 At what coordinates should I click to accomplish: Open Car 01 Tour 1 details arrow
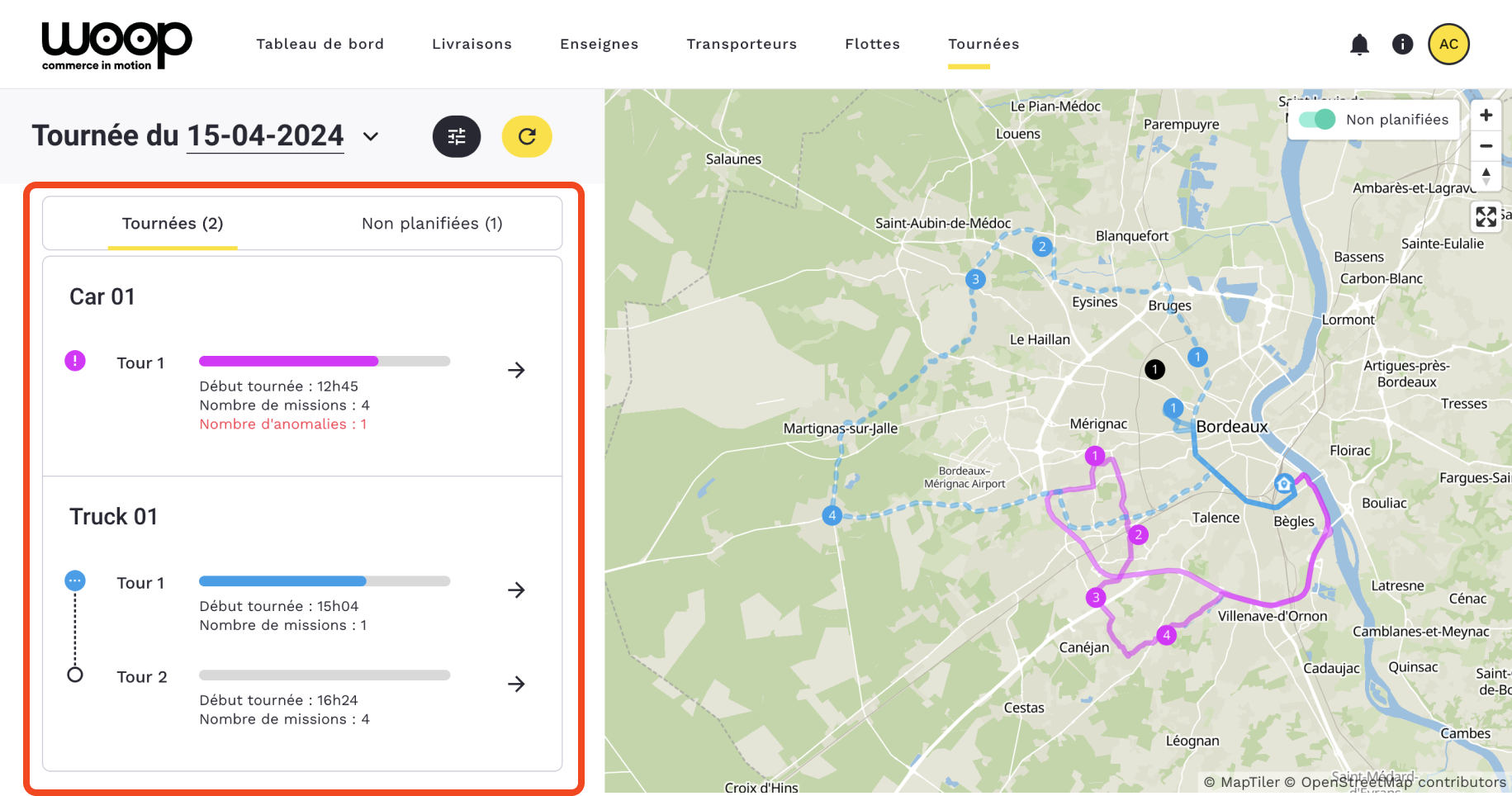pyautogui.click(x=516, y=370)
